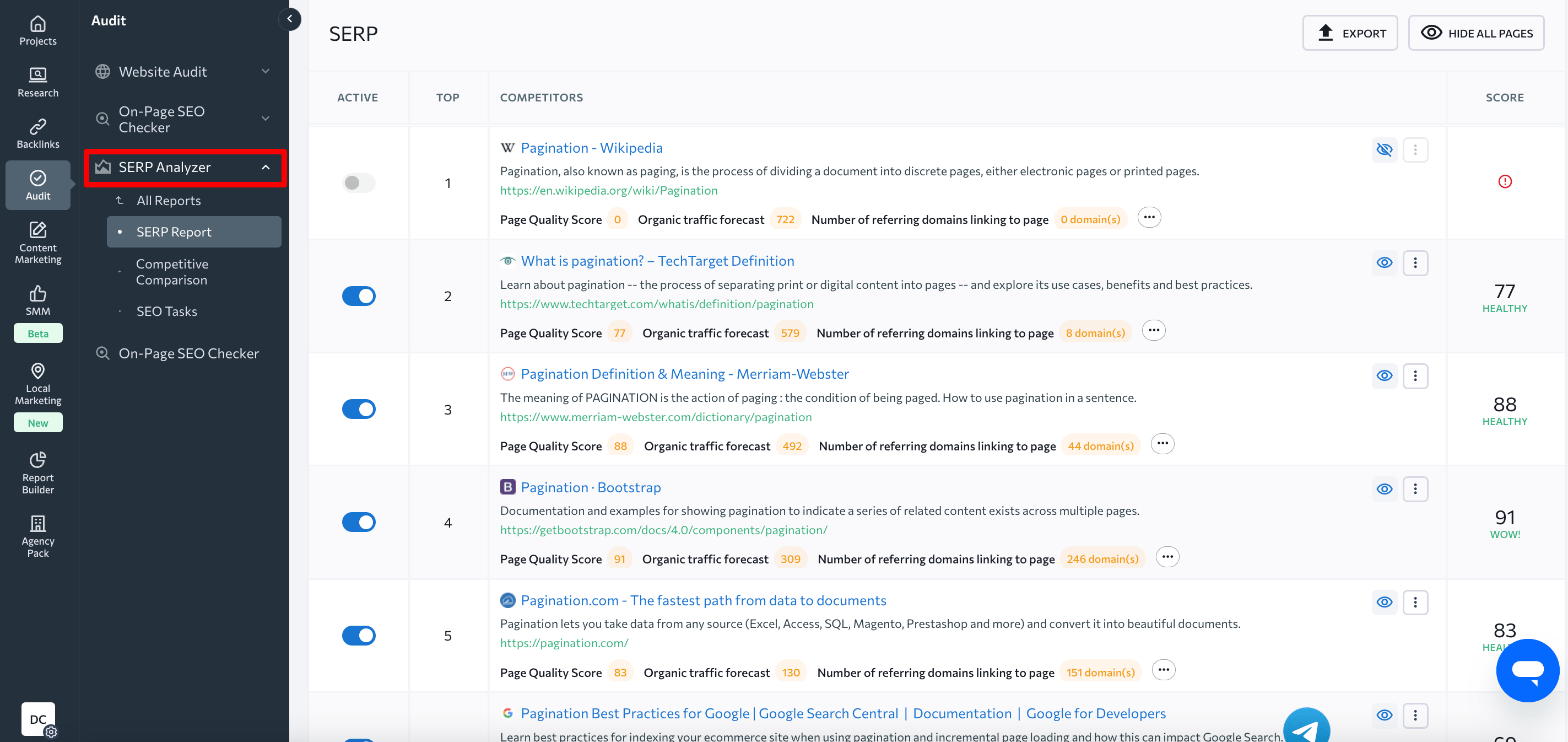Expand more metrics for Wikipedia result

coord(1149,218)
